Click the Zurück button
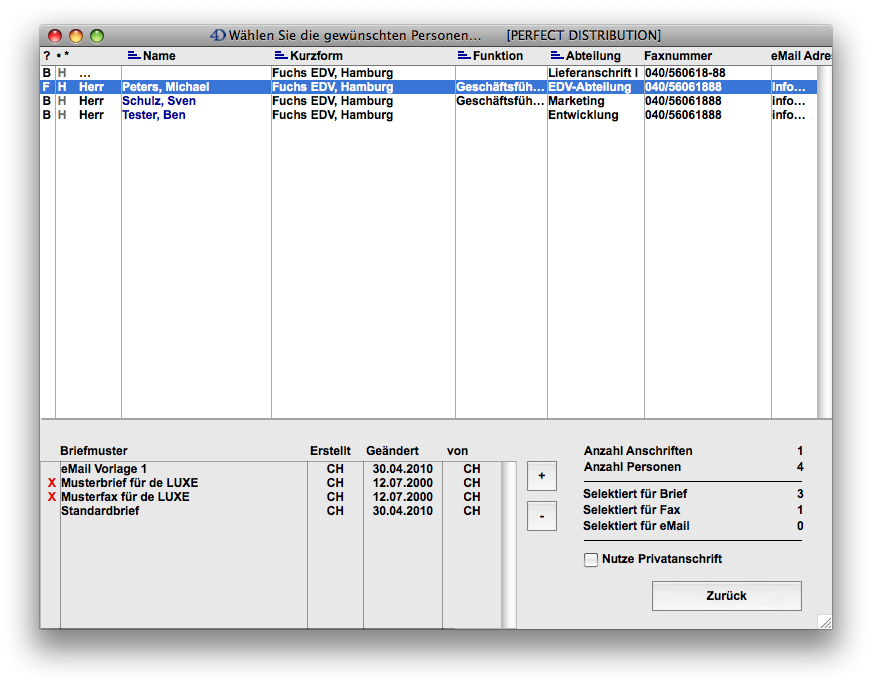This screenshot has width=872, height=684. (726, 596)
